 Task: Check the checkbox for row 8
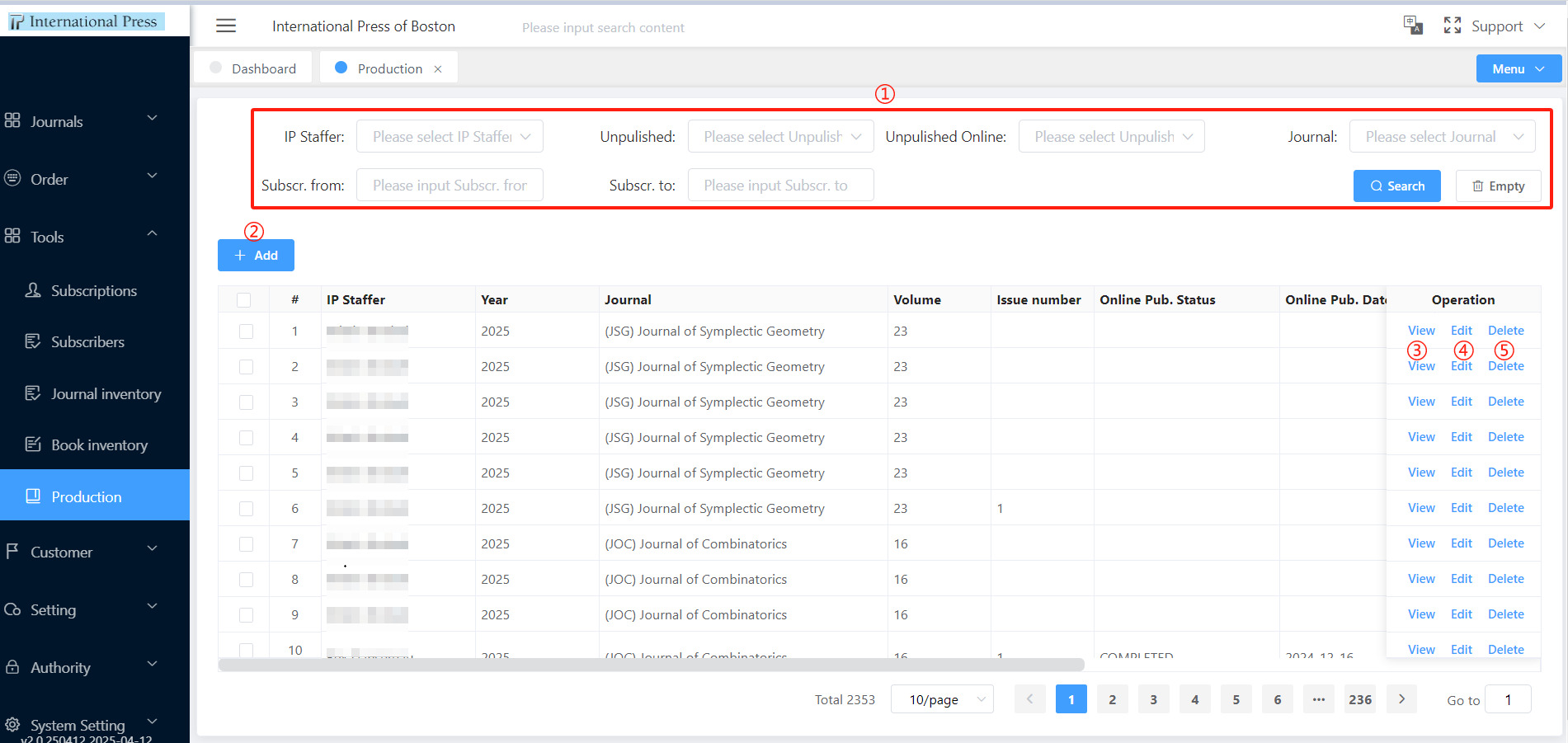point(246,580)
